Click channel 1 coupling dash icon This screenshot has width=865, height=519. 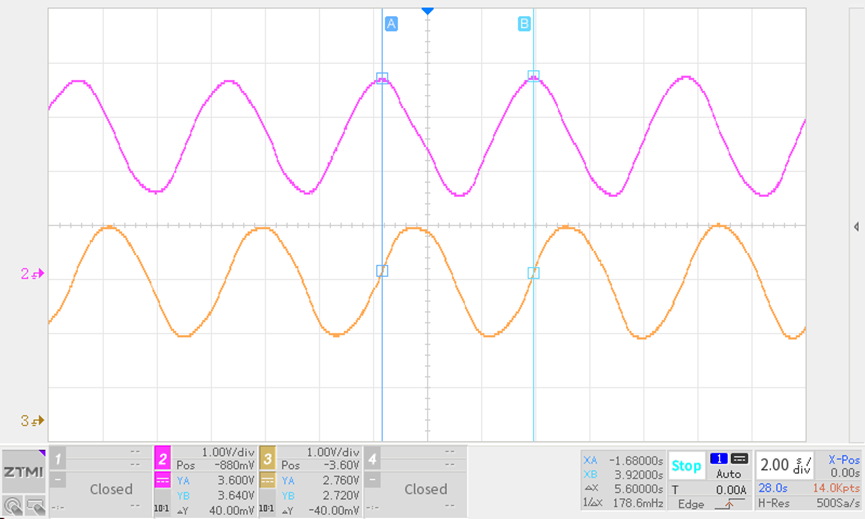click(58, 480)
